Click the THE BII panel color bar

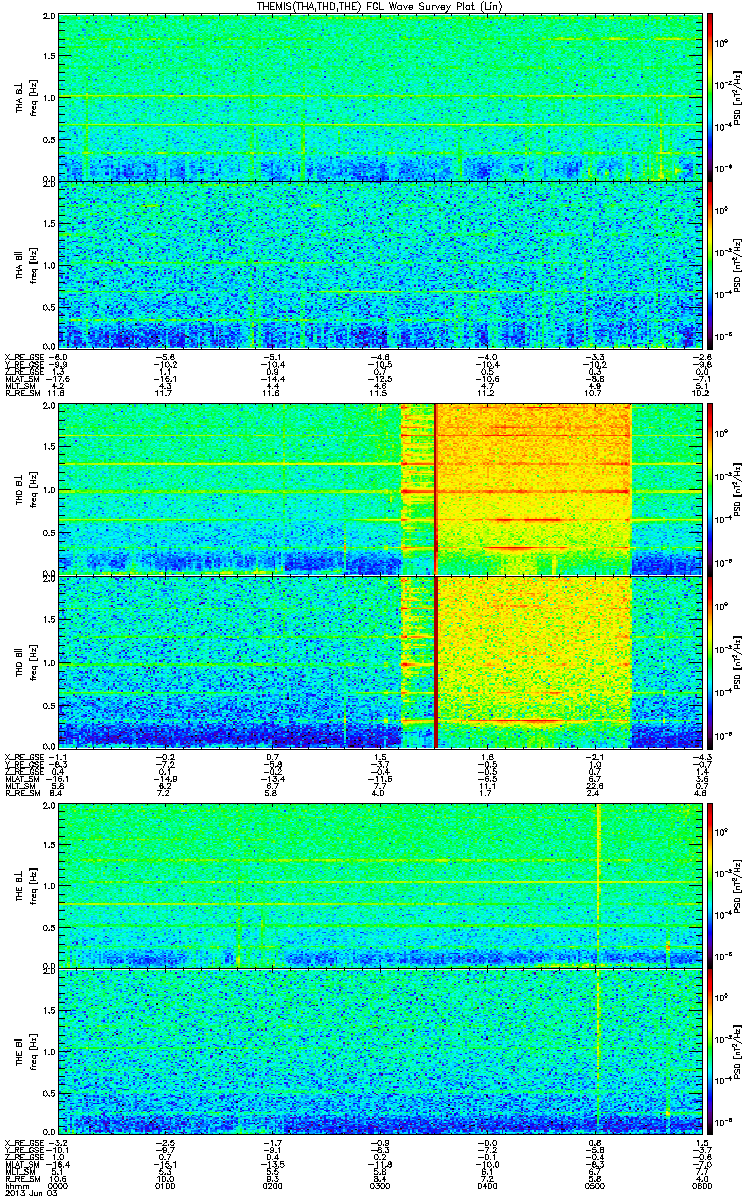click(710, 1052)
